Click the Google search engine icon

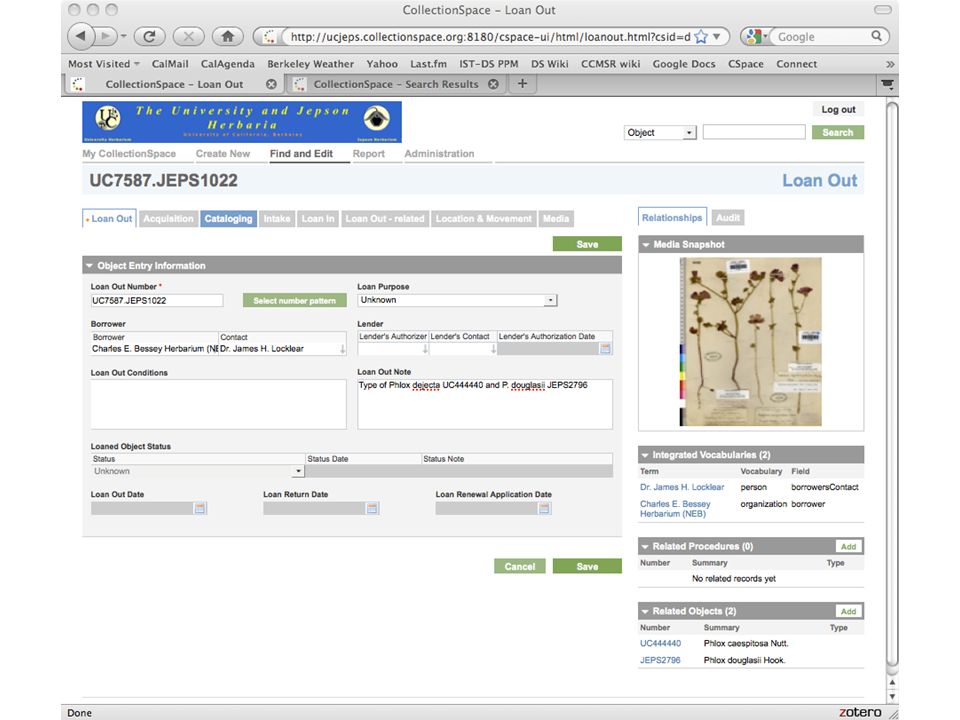coord(754,37)
